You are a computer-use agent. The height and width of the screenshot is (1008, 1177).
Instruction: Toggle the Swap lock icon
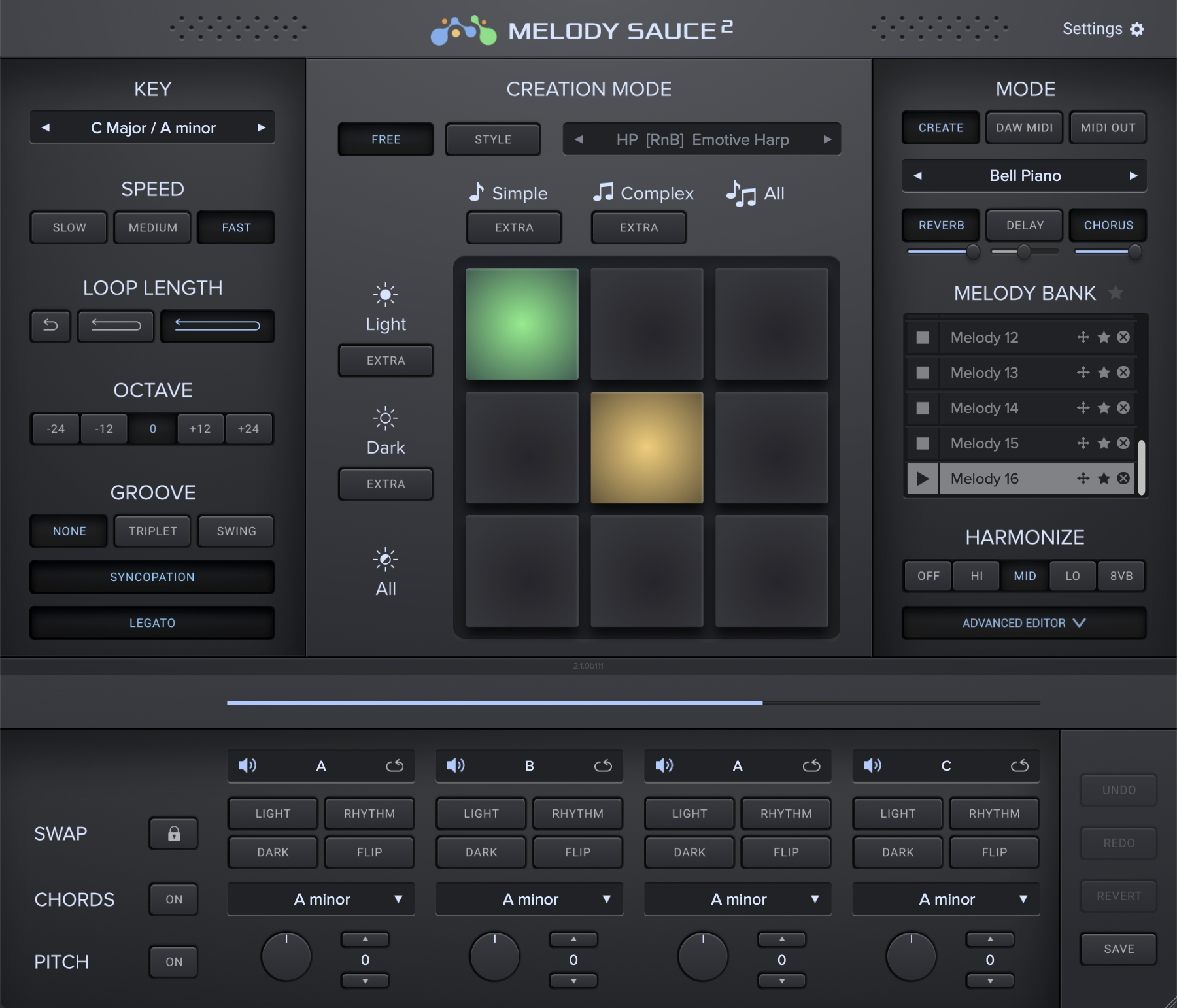coord(173,833)
